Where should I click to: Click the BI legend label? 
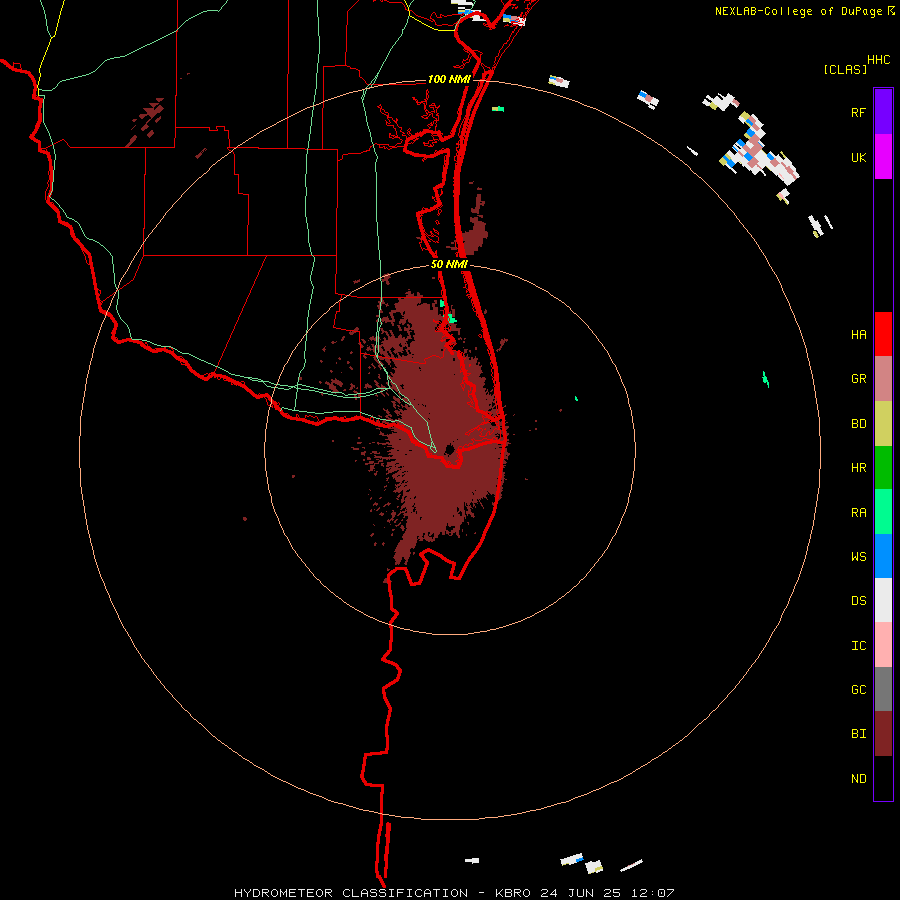coord(858,734)
